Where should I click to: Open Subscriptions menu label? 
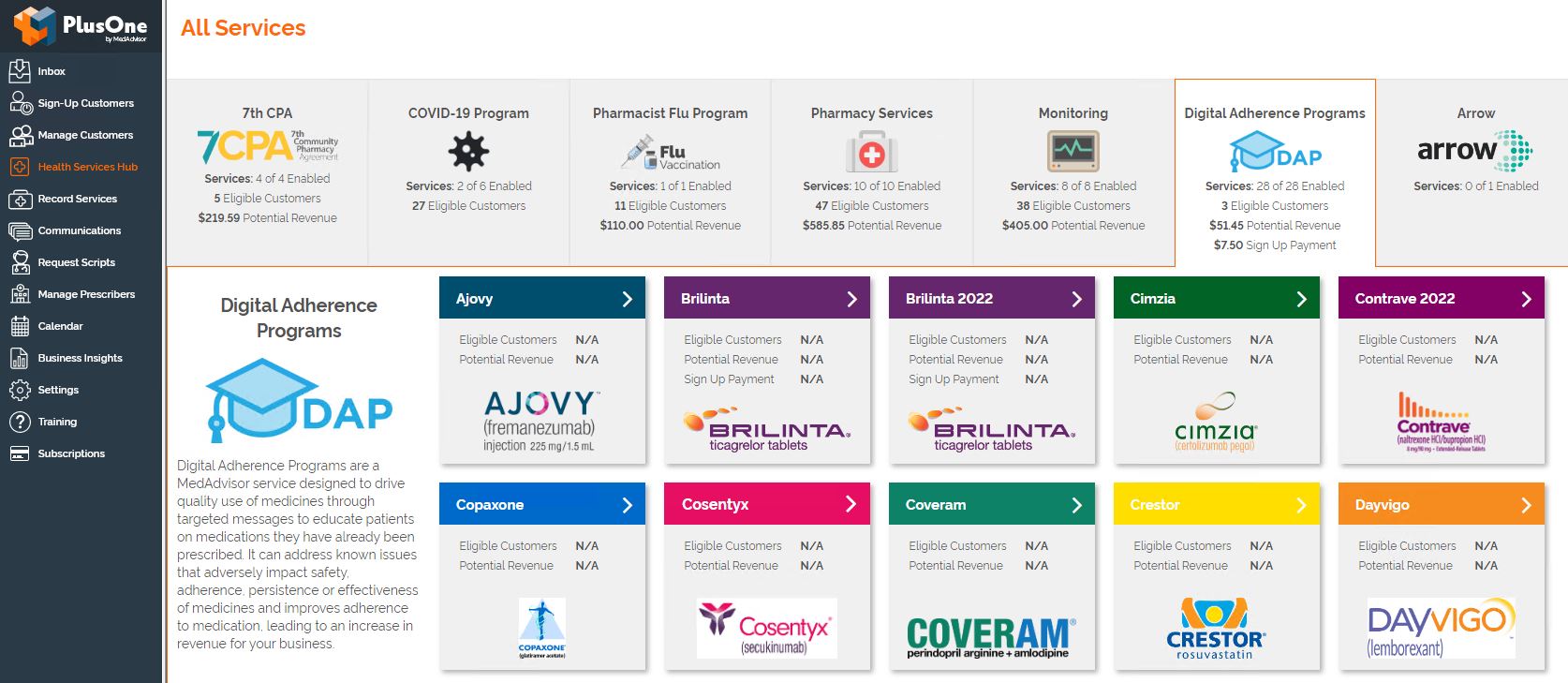(x=71, y=453)
